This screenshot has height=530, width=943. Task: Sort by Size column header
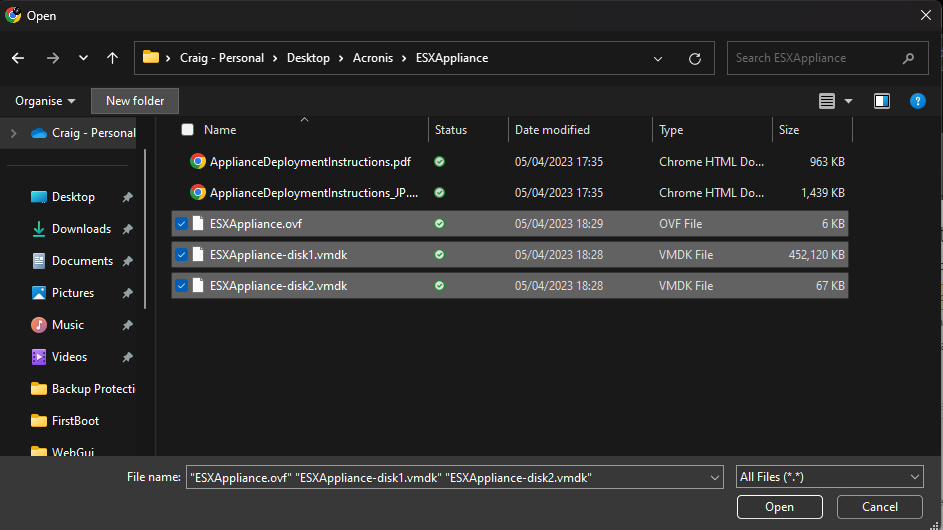click(x=788, y=129)
